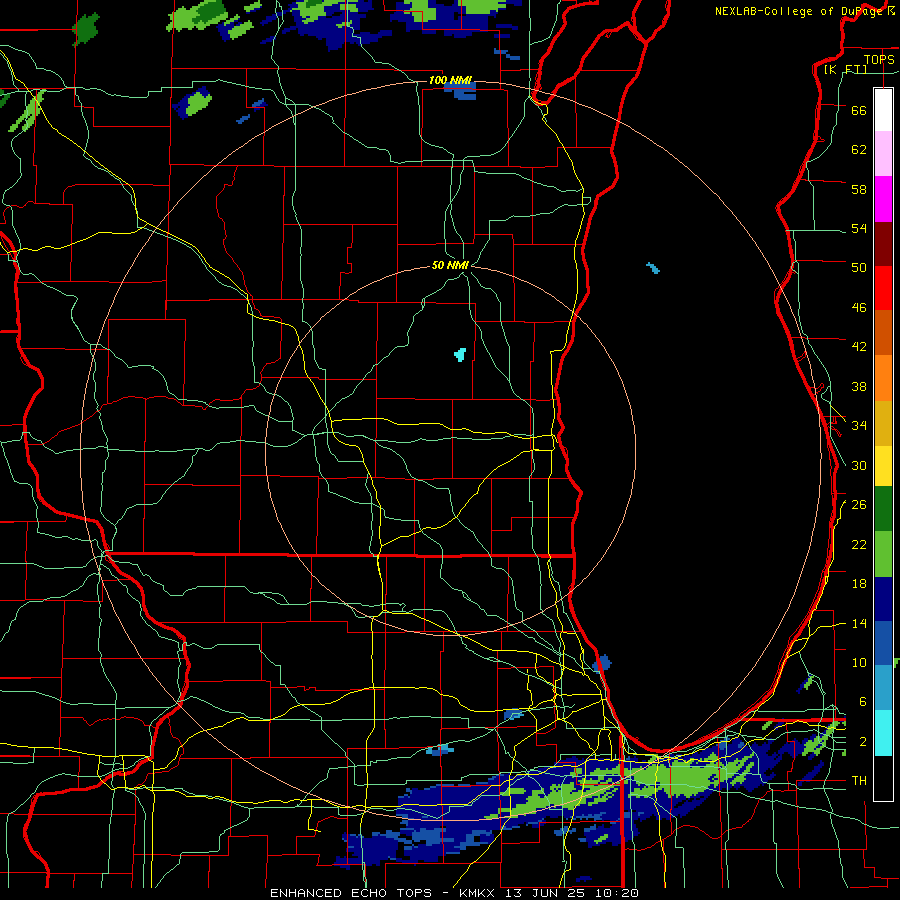Click the cyan echo inside 50 NMI ring

point(460,354)
